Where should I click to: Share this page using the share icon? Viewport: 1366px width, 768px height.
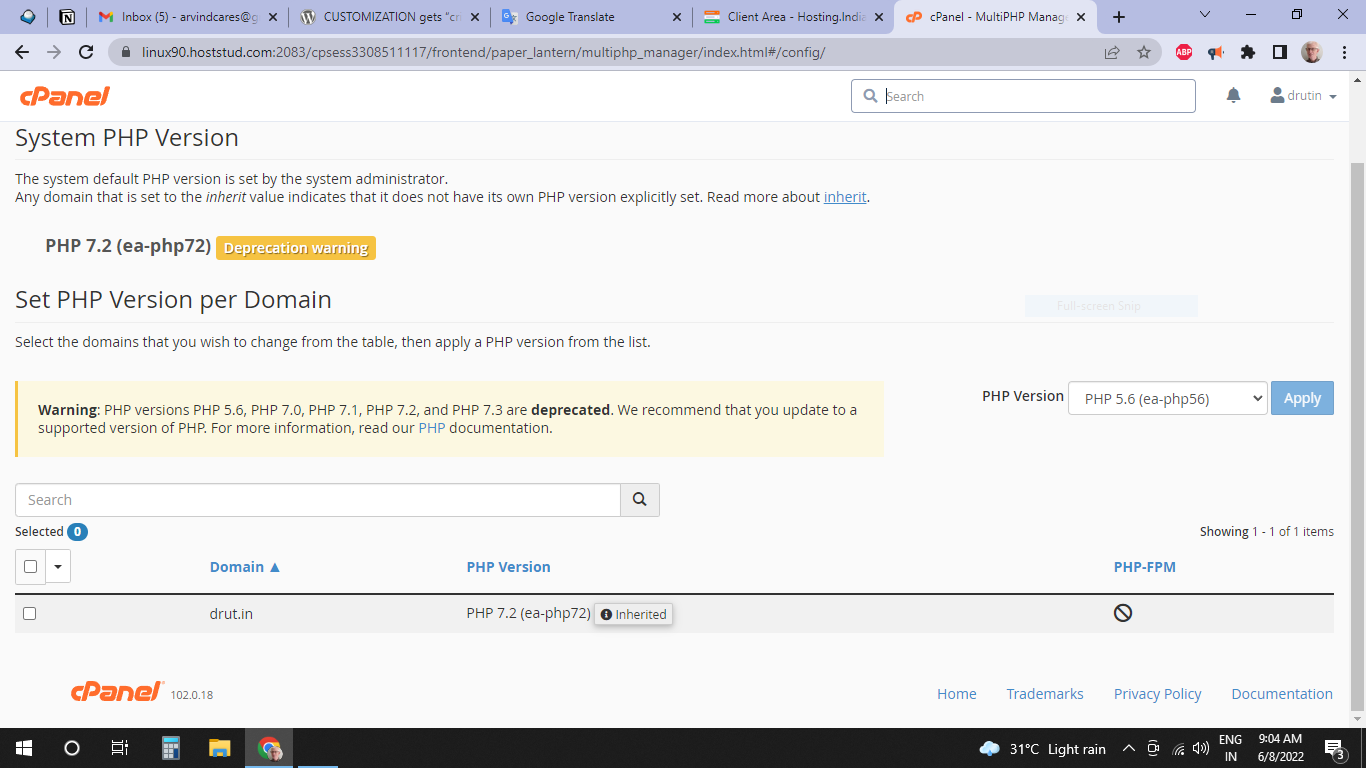[1112, 52]
